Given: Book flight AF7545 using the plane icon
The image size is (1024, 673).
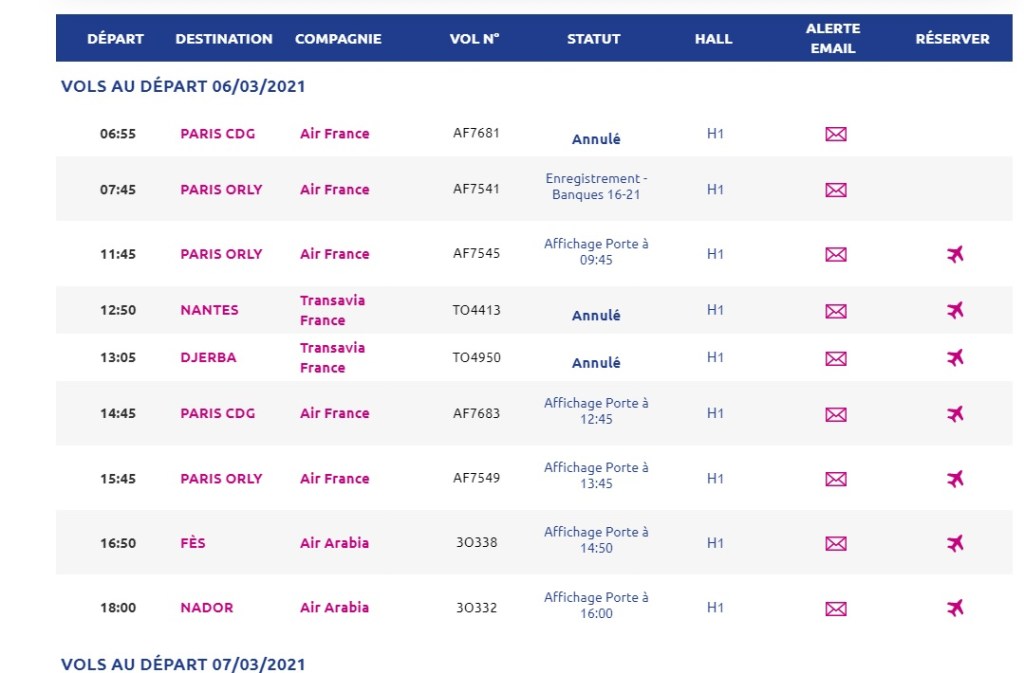Looking at the screenshot, I should [955, 254].
